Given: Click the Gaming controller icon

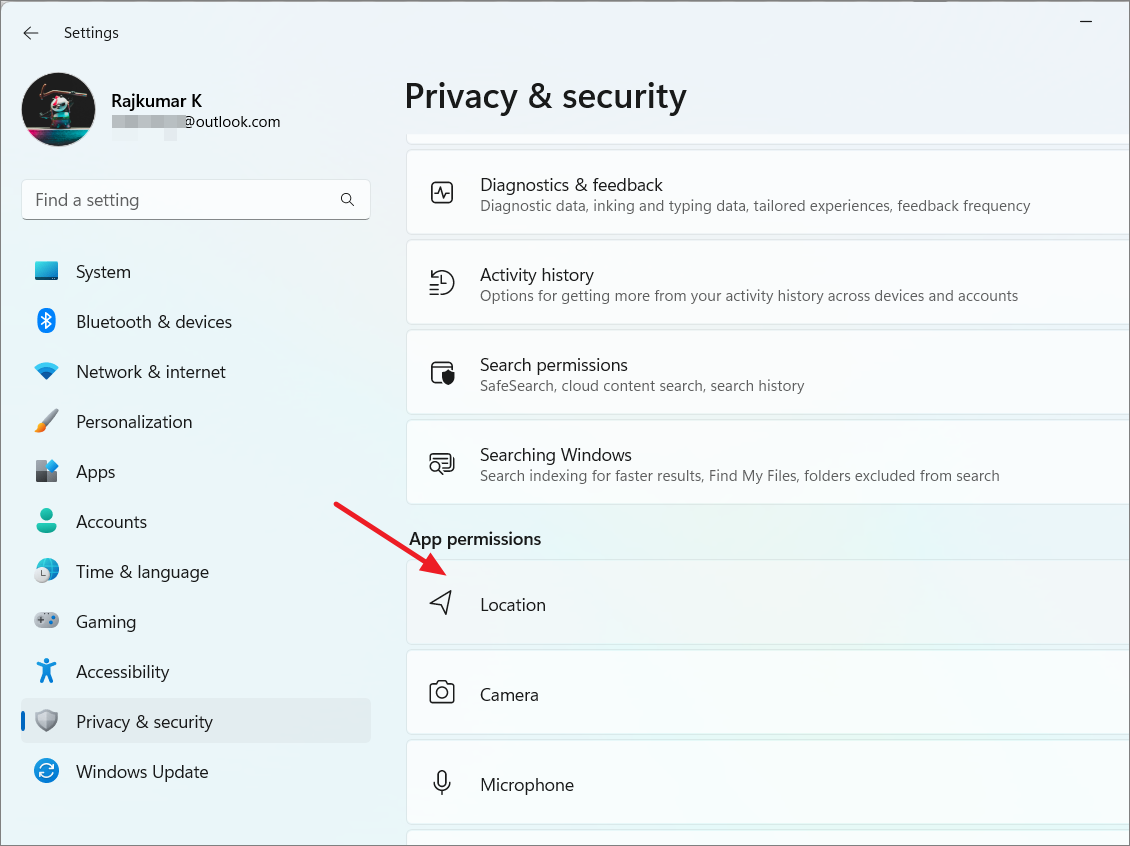Looking at the screenshot, I should [x=46, y=620].
